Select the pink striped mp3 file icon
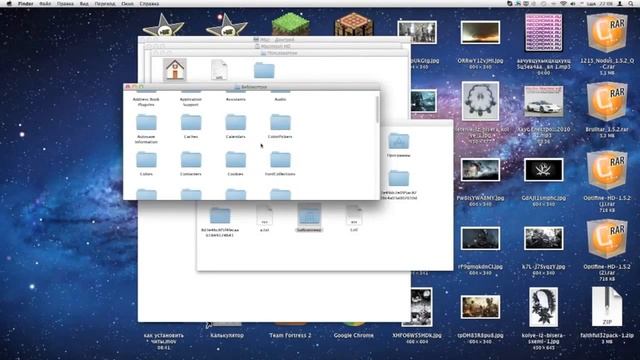Image resolution: width=640 pixels, height=360 pixels. pyautogui.click(x=543, y=33)
